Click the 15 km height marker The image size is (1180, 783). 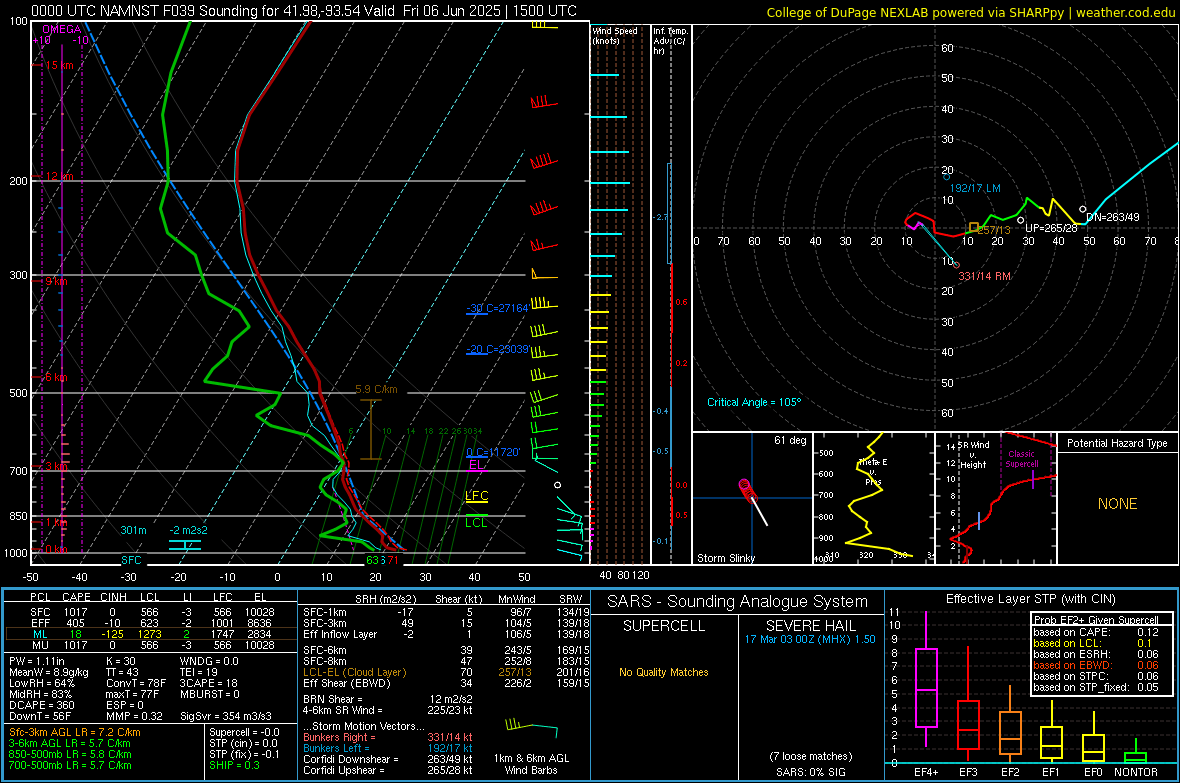pyautogui.click(x=59, y=66)
